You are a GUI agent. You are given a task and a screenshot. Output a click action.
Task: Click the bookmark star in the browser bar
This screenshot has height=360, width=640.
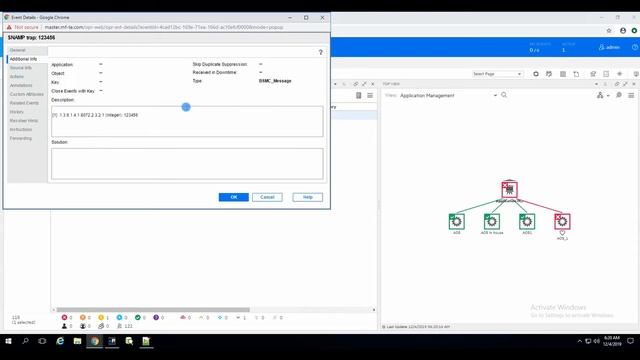[x=609, y=31]
